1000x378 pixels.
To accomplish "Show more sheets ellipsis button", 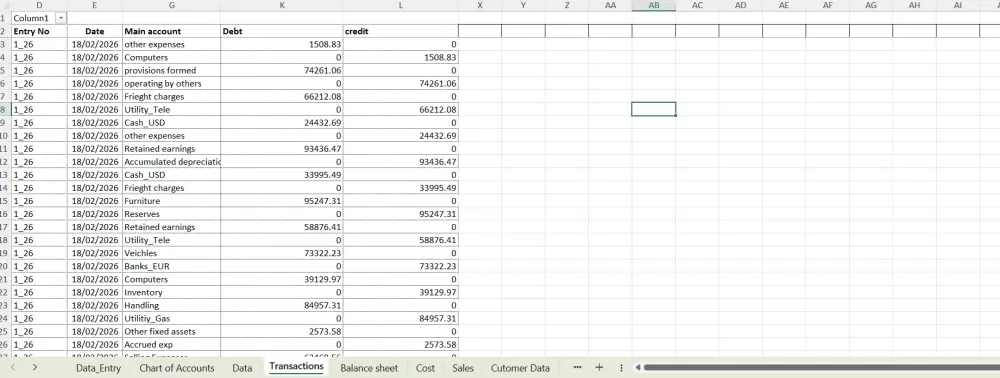I will (x=578, y=367).
